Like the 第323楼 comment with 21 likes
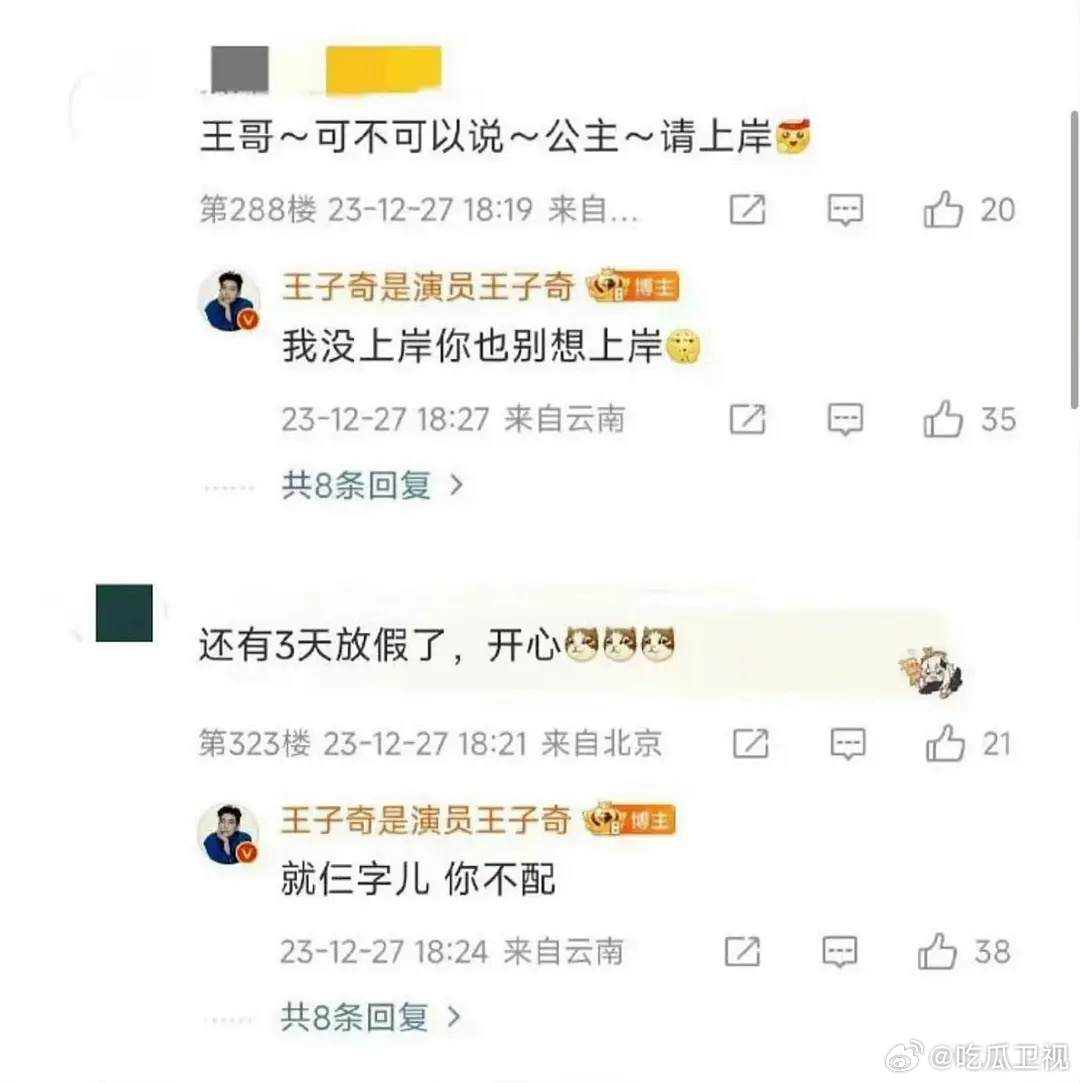 (x=945, y=743)
